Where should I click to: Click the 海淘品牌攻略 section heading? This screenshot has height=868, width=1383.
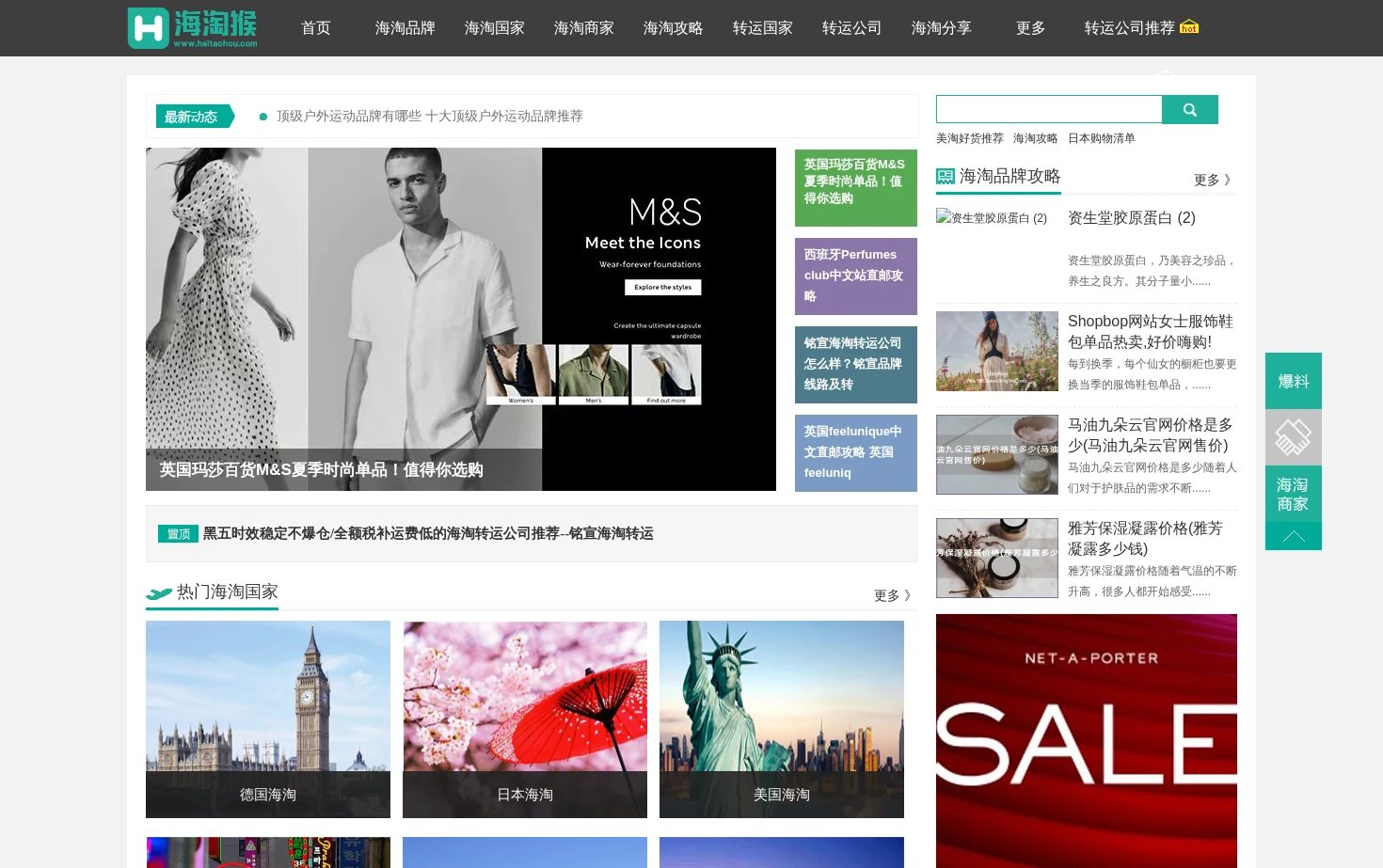(1009, 176)
